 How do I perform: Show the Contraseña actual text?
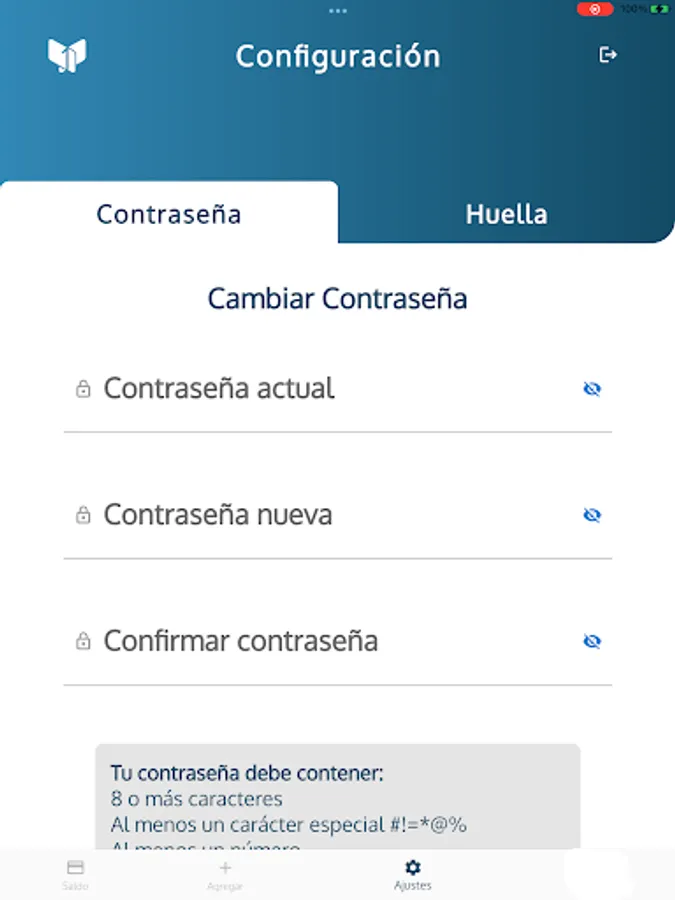click(592, 389)
